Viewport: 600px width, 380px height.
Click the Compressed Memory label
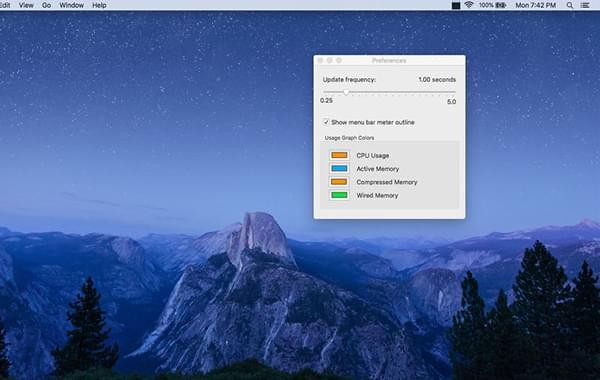tap(387, 182)
